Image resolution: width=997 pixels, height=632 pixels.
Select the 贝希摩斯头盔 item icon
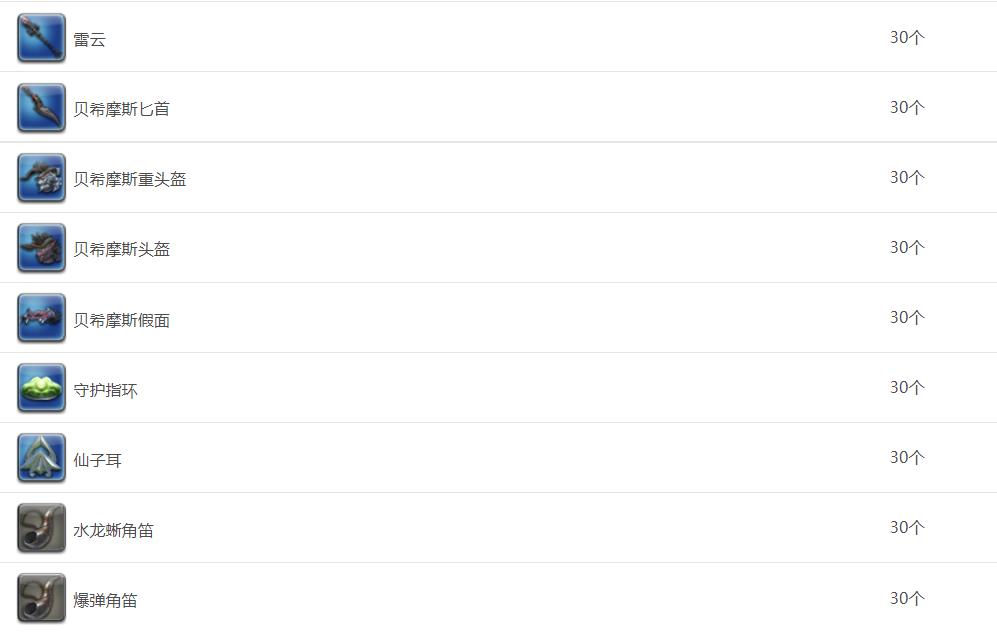pos(41,248)
